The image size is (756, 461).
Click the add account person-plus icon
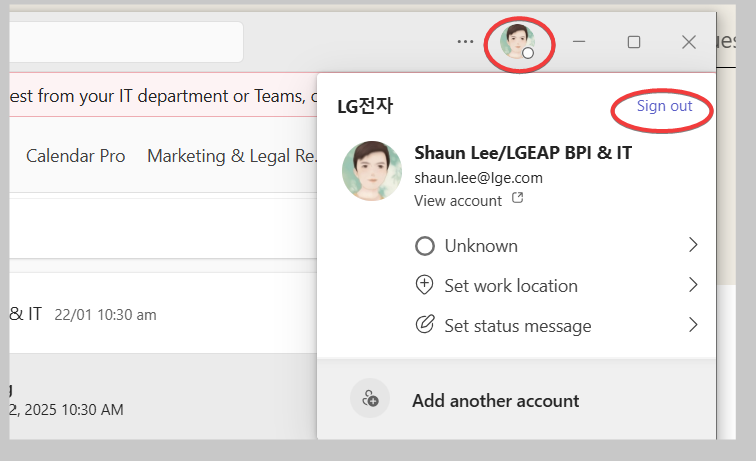coord(370,398)
